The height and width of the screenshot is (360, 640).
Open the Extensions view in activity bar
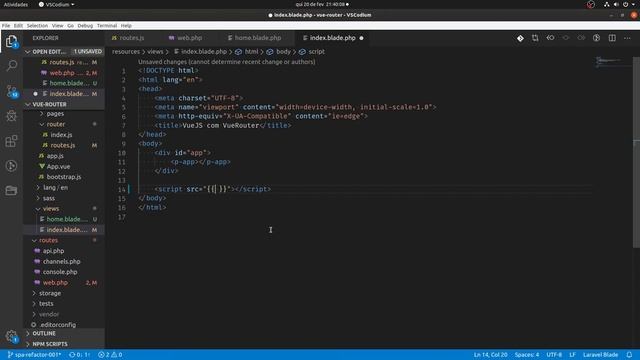point(11,141)
